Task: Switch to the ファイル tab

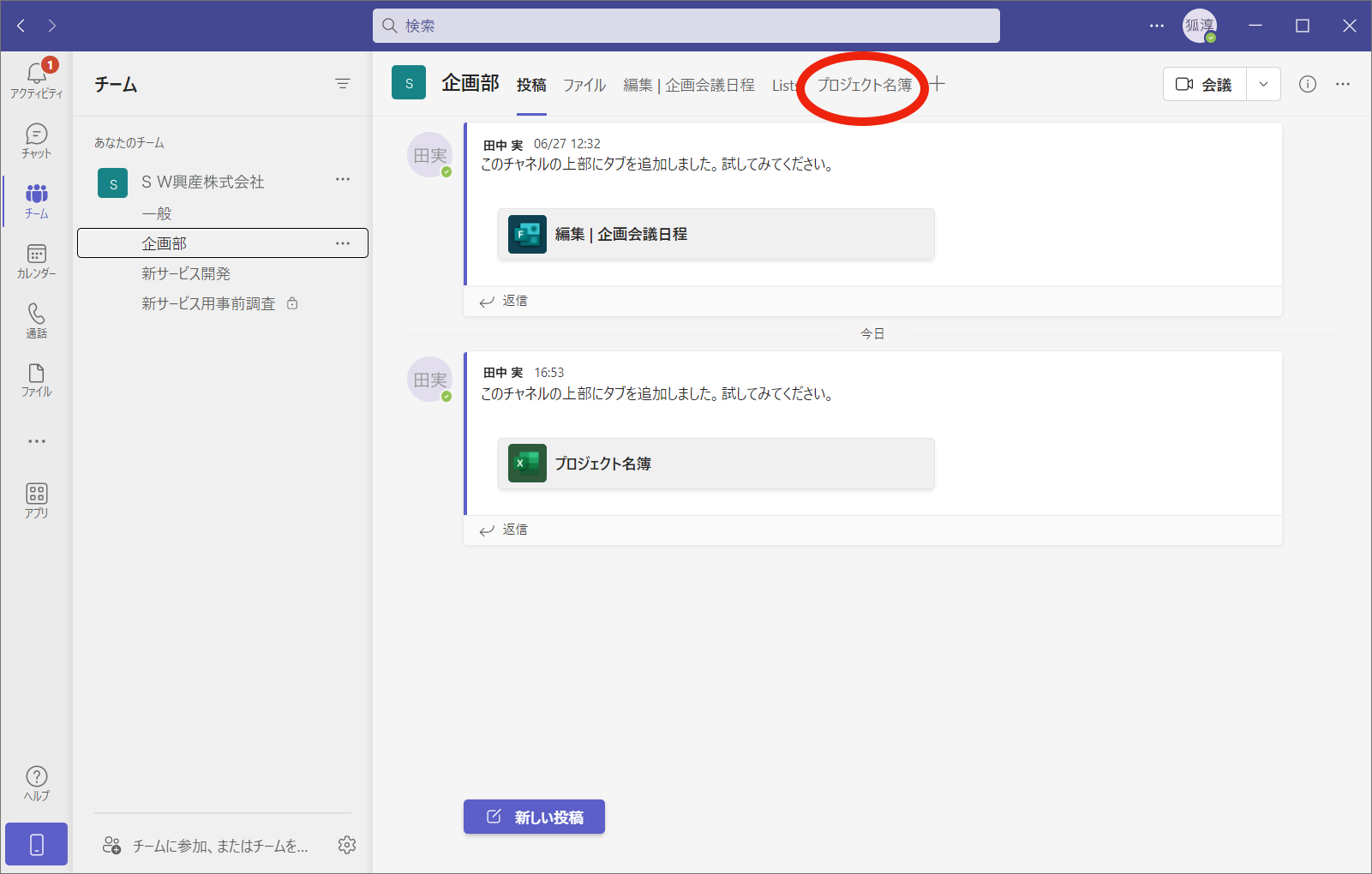Action: coord(584,85)
